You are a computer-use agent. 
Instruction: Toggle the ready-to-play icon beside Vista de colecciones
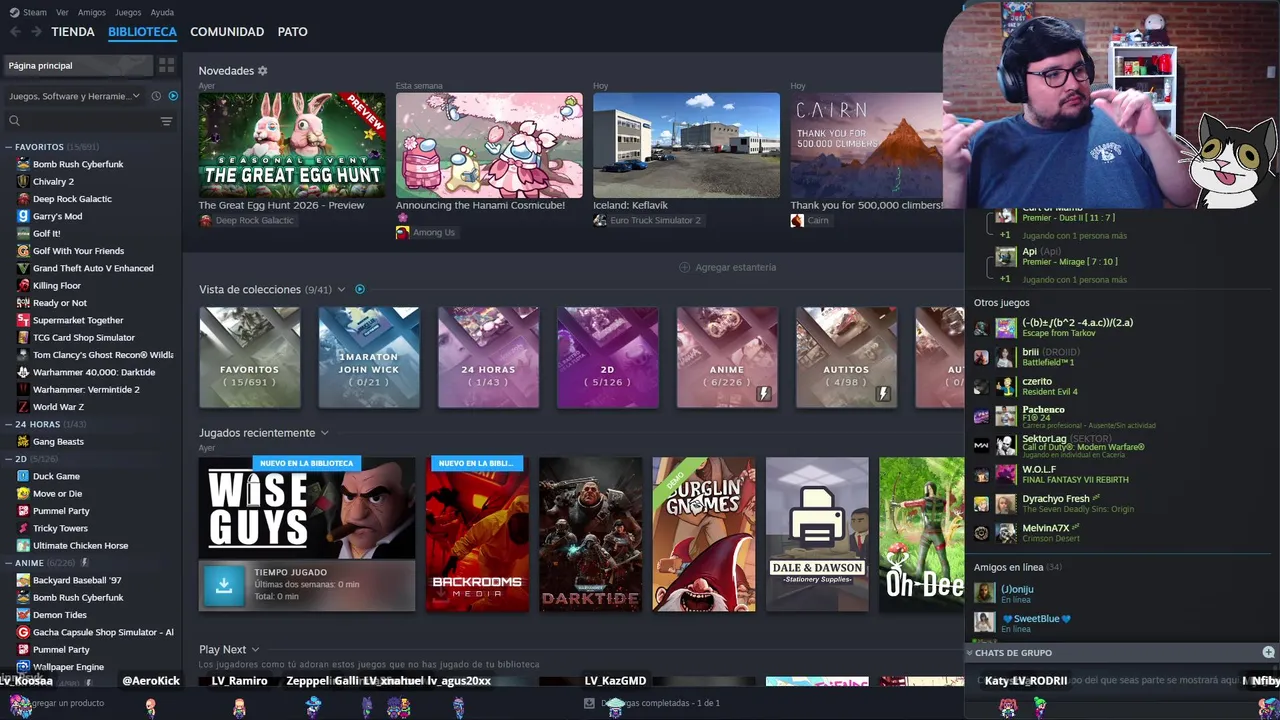(360, 290)
